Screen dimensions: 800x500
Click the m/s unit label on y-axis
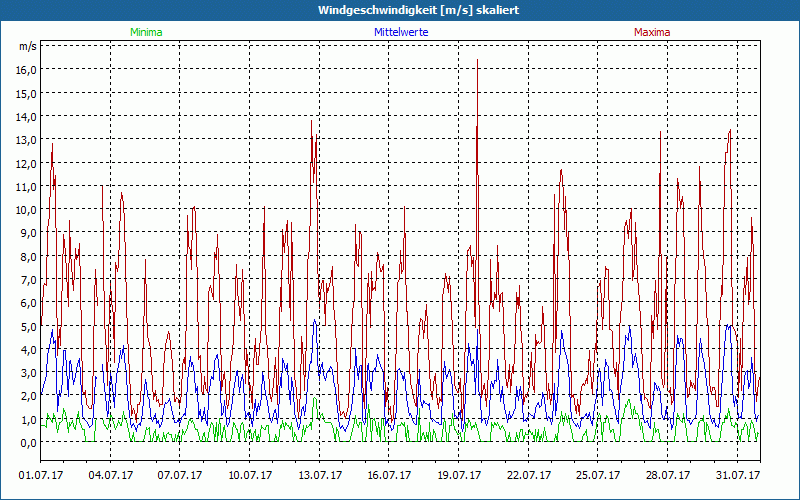pos(28,46)
